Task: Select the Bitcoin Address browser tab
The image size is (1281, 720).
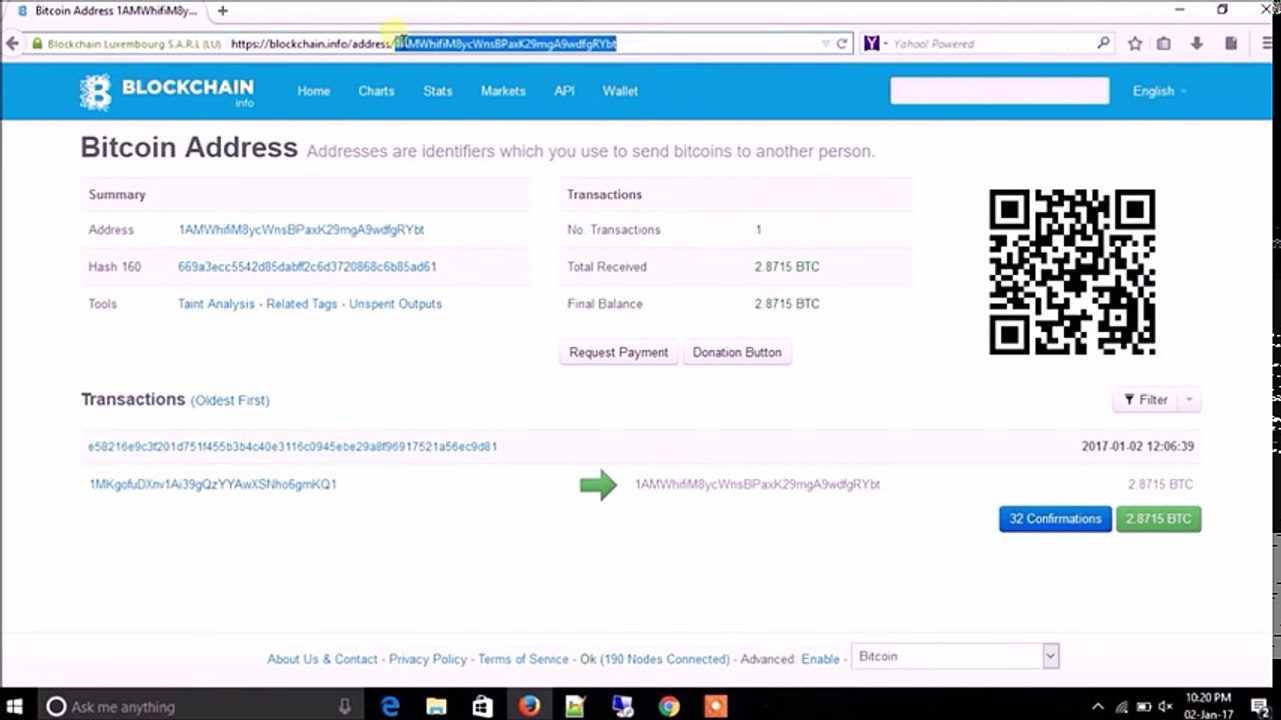Action: point(108,11)
